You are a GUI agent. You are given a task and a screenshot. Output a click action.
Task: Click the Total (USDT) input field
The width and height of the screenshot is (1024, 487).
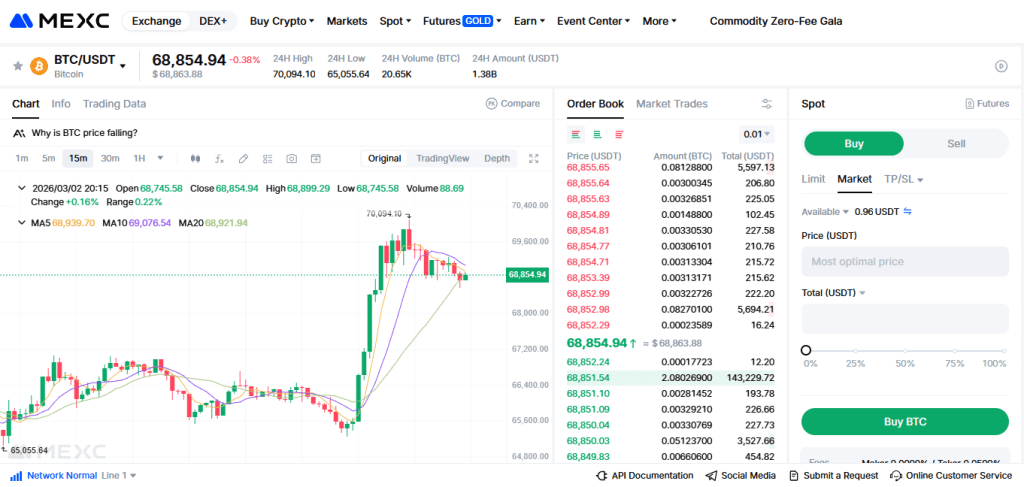coord(905,319)
